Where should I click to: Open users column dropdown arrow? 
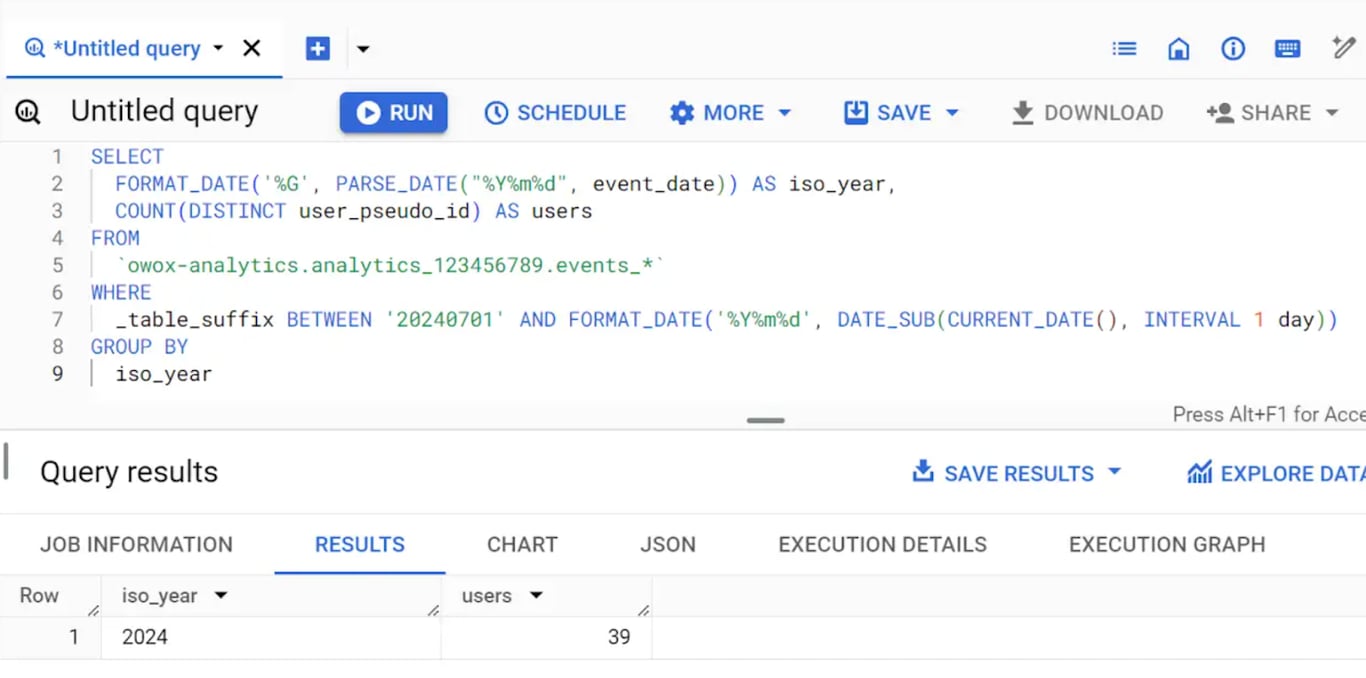536,596
